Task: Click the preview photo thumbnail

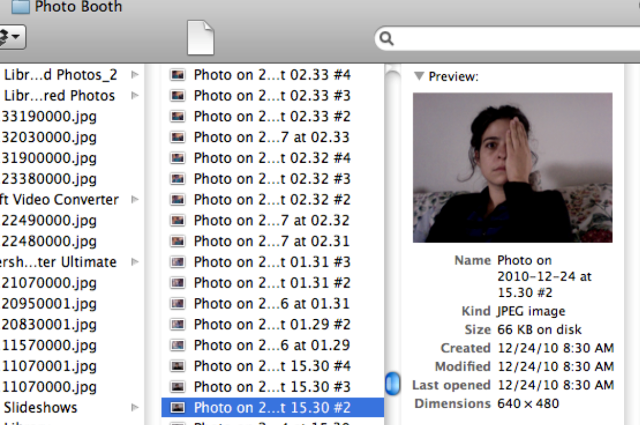Action: (x=512, y=167)
